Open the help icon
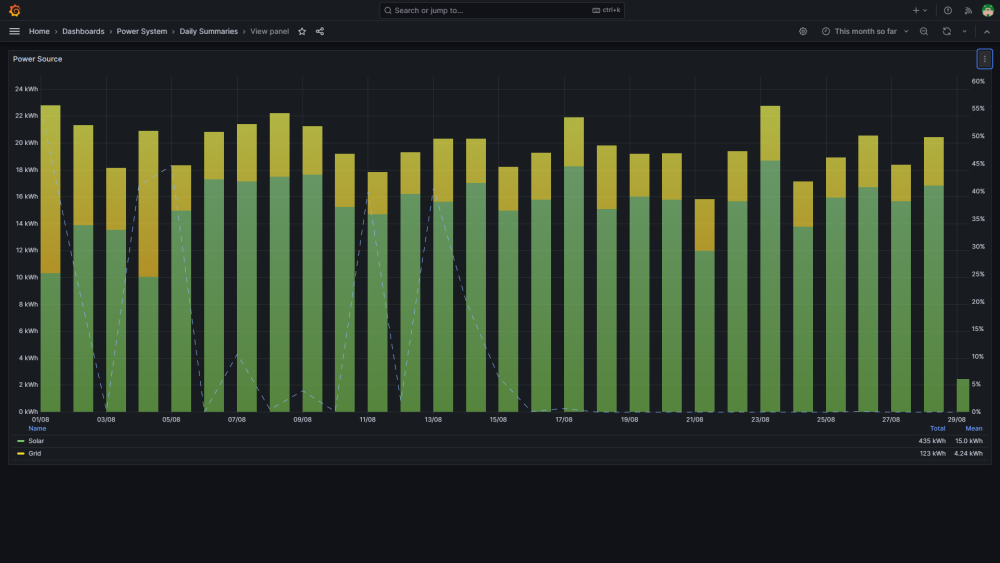 coord(948,10)
